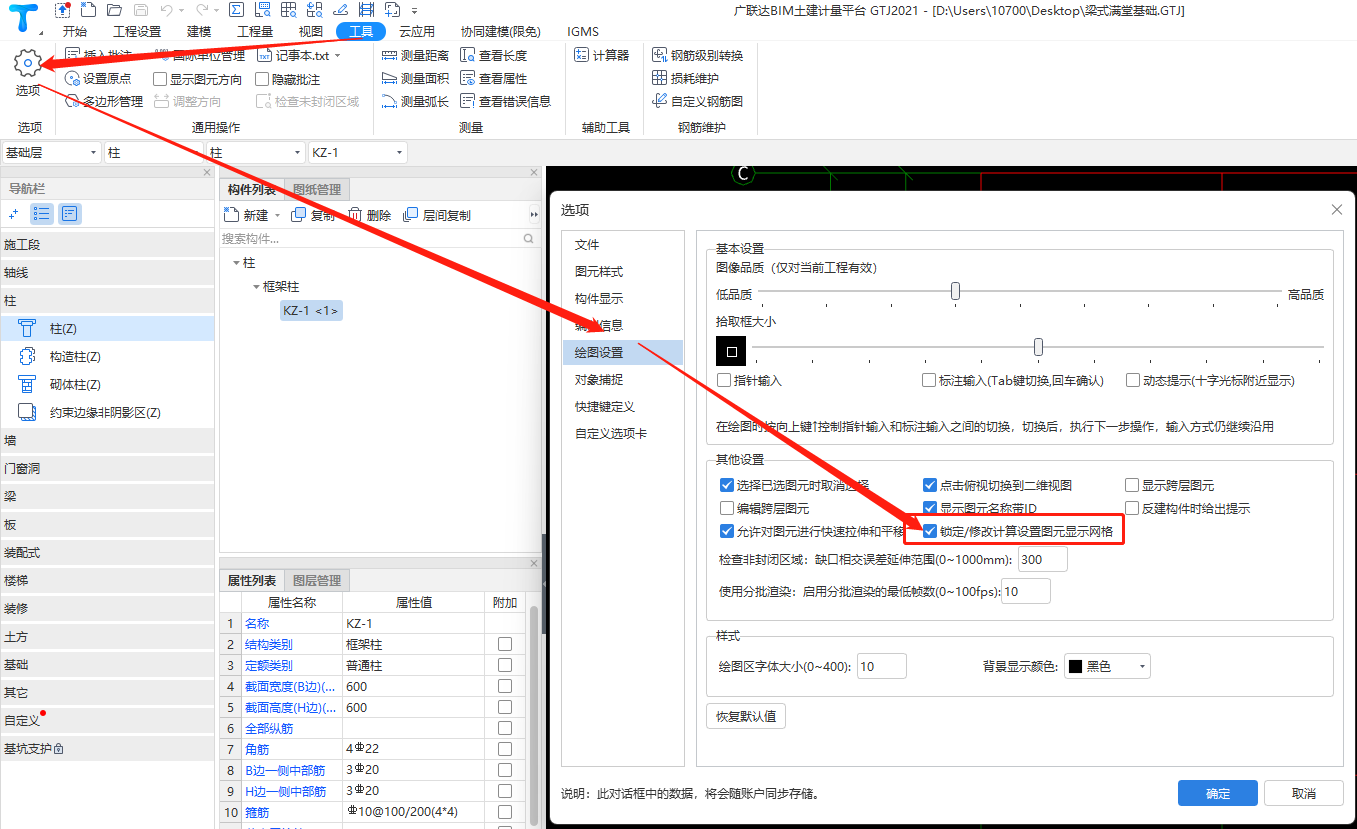
Task: Expand the 梁 section in the navigation bar
Action: coord(107,496)
